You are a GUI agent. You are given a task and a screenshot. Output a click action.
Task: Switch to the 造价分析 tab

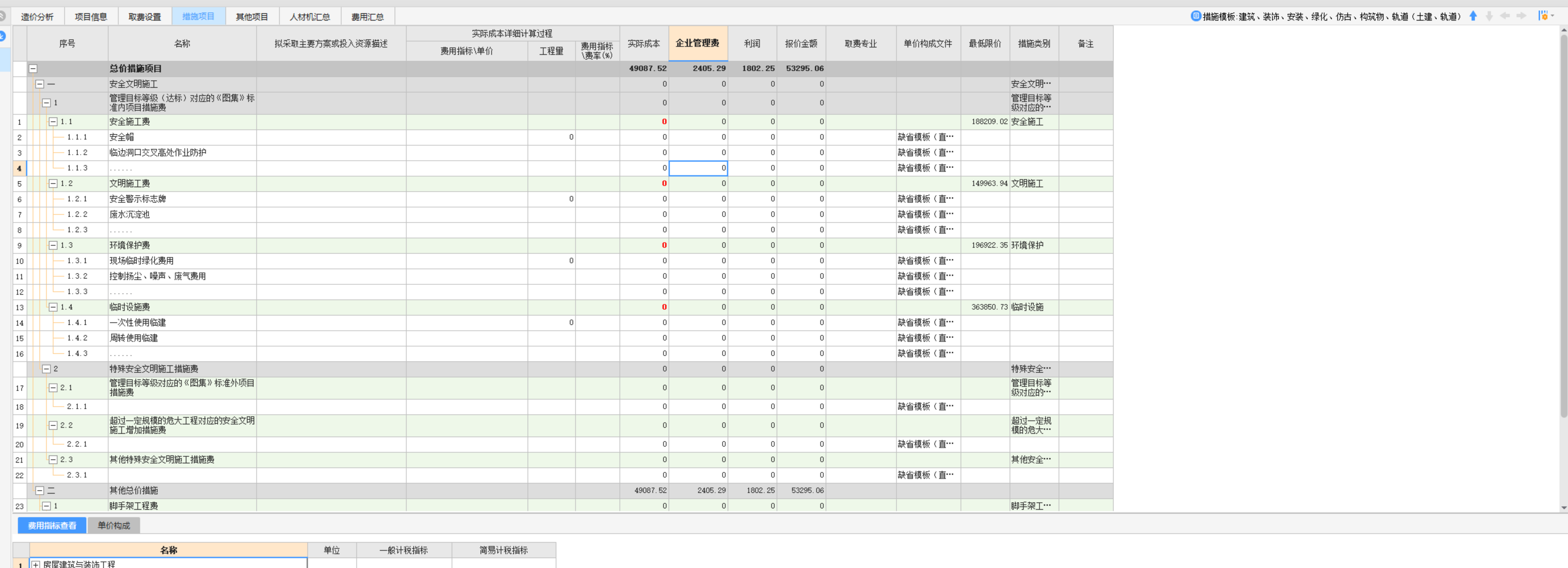click(x=37, y=17)
